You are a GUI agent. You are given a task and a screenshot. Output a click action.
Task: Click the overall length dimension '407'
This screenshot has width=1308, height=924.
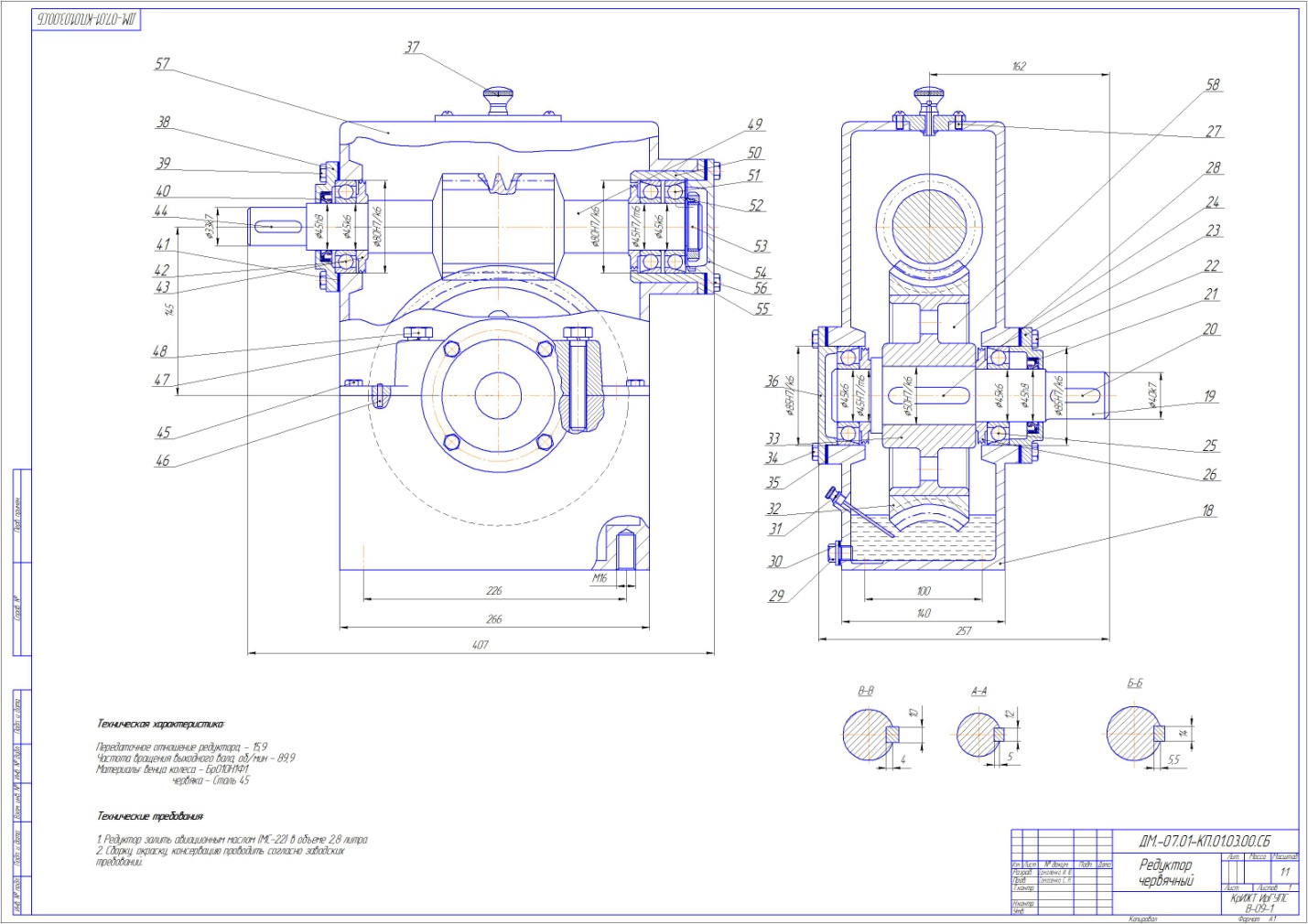480,645
